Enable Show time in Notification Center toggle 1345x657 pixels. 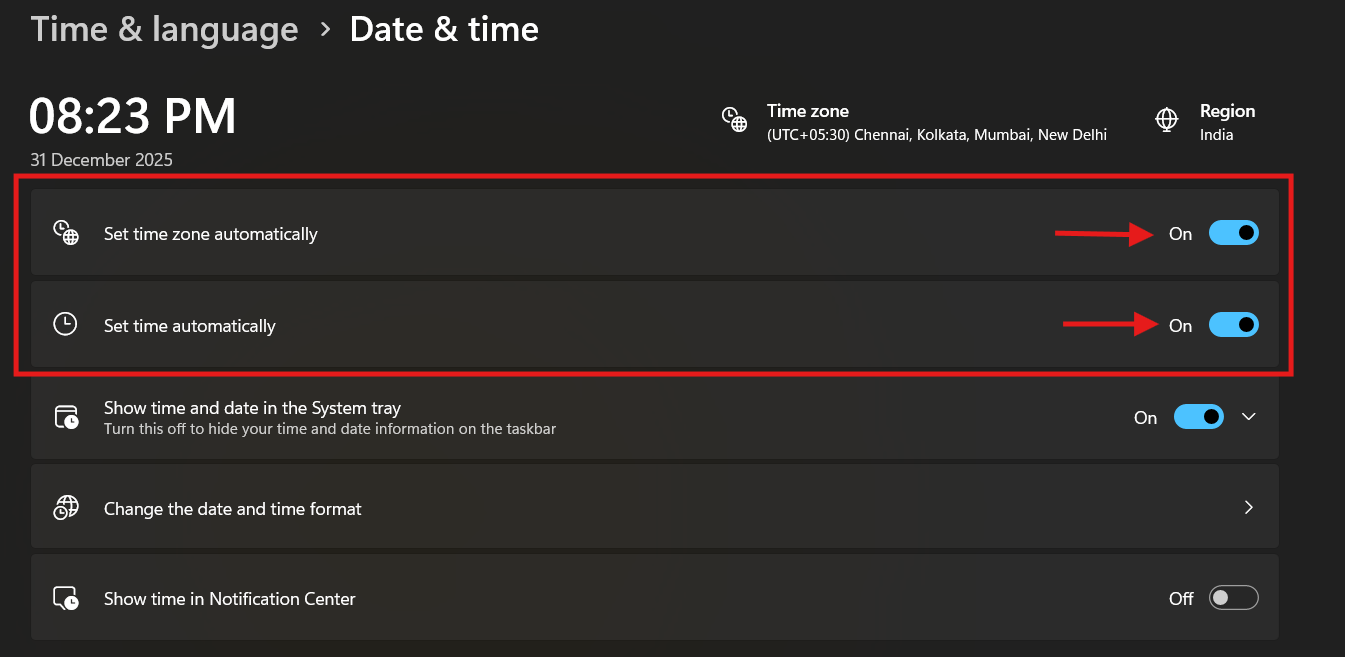pyautogui.click(x=1233, y=598)
